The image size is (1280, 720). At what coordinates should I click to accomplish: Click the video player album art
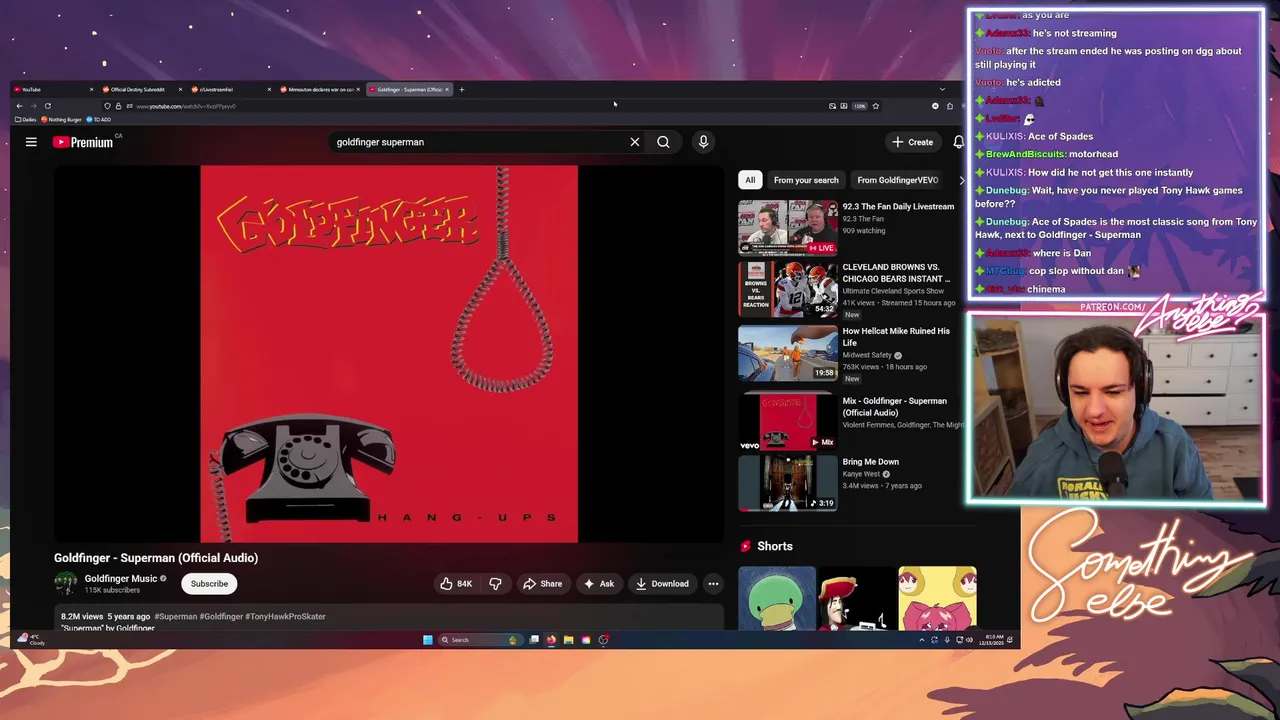click(x=389, y=354)
